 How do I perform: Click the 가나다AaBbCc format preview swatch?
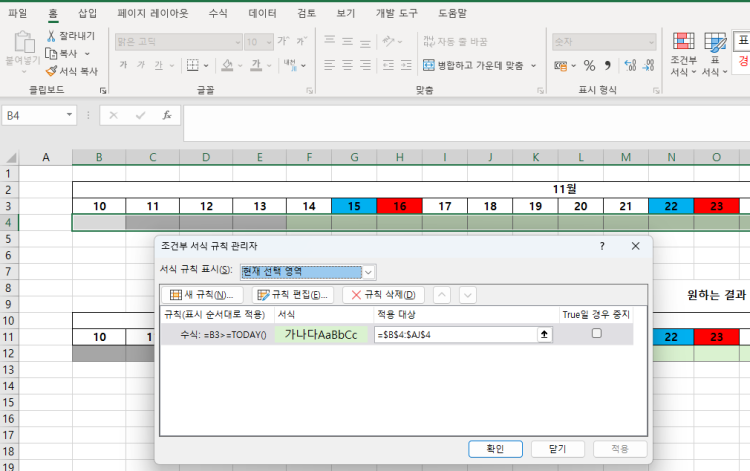[x=320, y=335]
